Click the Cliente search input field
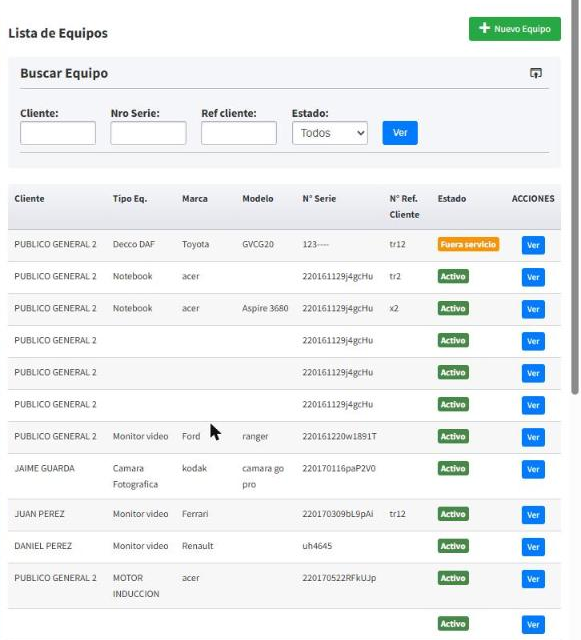The width and height of the screenshot is (581, 640). click(x=58, y=133)
